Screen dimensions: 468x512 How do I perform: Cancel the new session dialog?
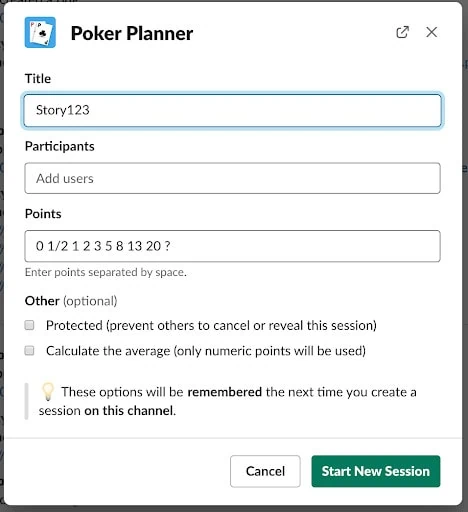pos(265,471)
